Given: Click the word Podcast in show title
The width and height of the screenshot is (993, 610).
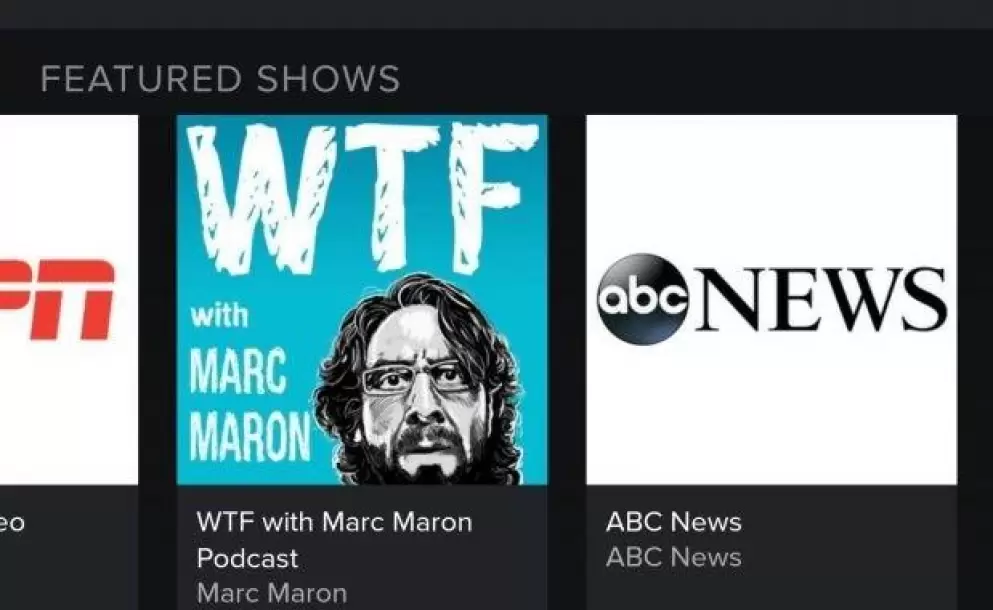Looking at the screenshot, I should point(247,559).
